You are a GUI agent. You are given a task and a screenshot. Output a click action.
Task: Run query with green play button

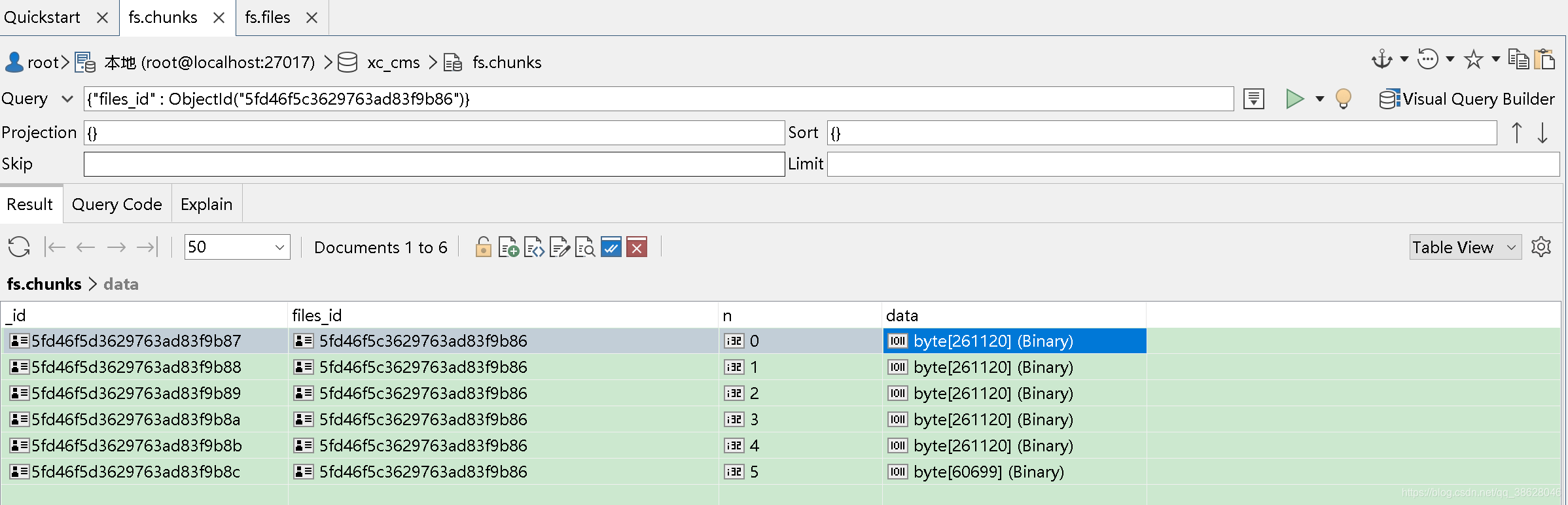[x=1294, y=99]
